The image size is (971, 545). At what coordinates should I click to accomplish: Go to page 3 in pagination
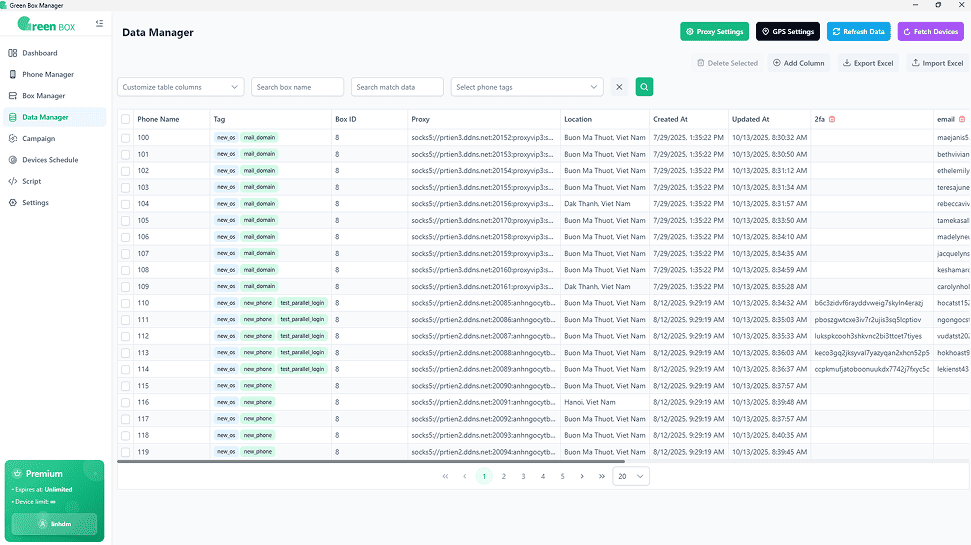point(523,476)
